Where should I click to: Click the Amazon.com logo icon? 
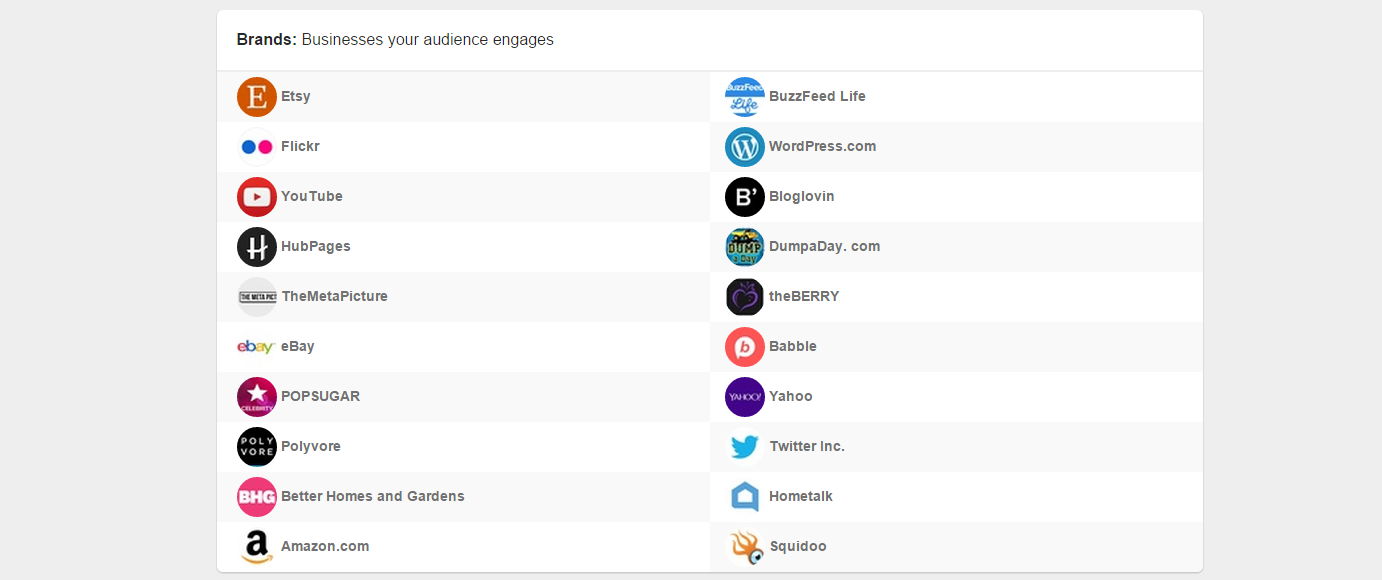click(x=257, y=547)
